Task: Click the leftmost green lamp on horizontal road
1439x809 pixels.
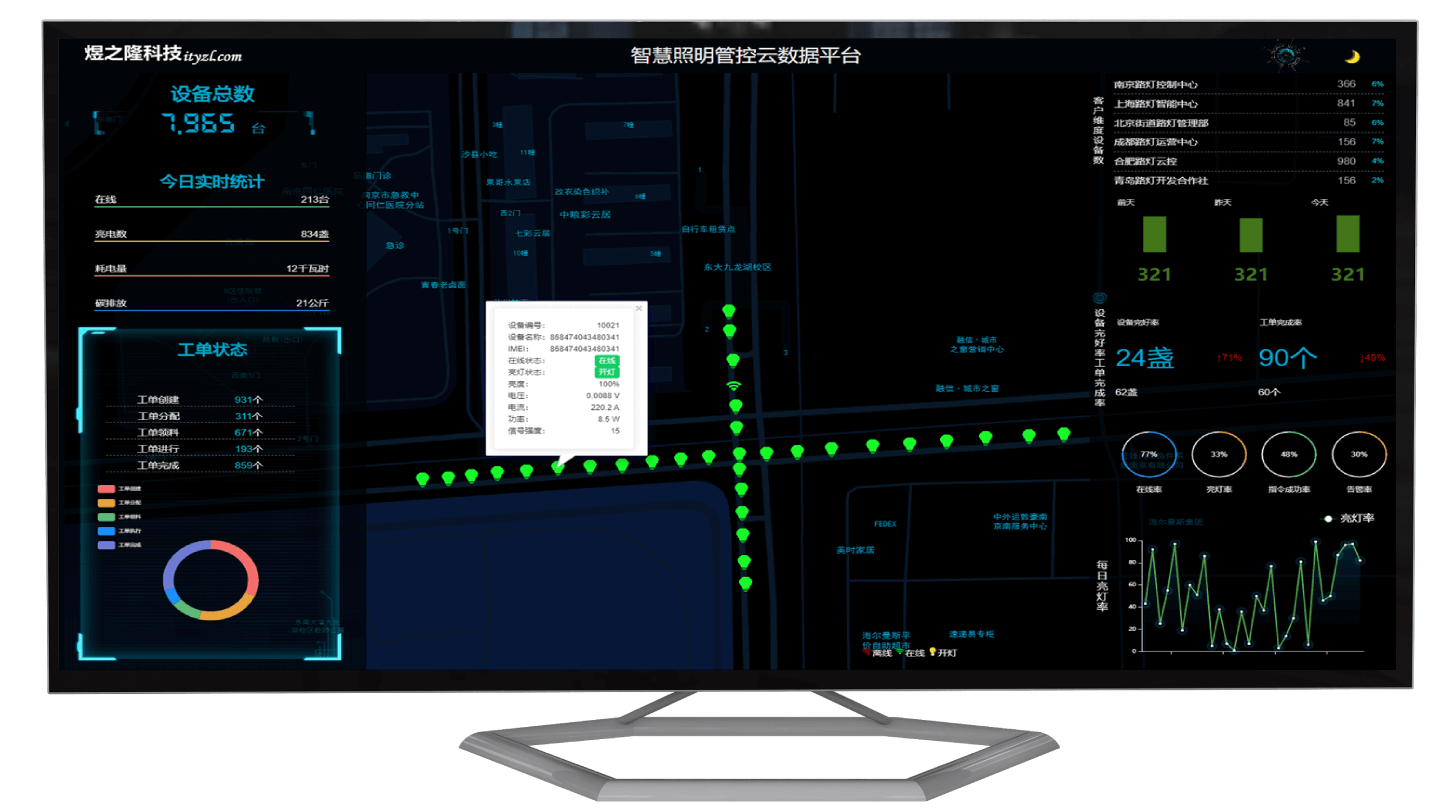Action: [x=422, y=480]
